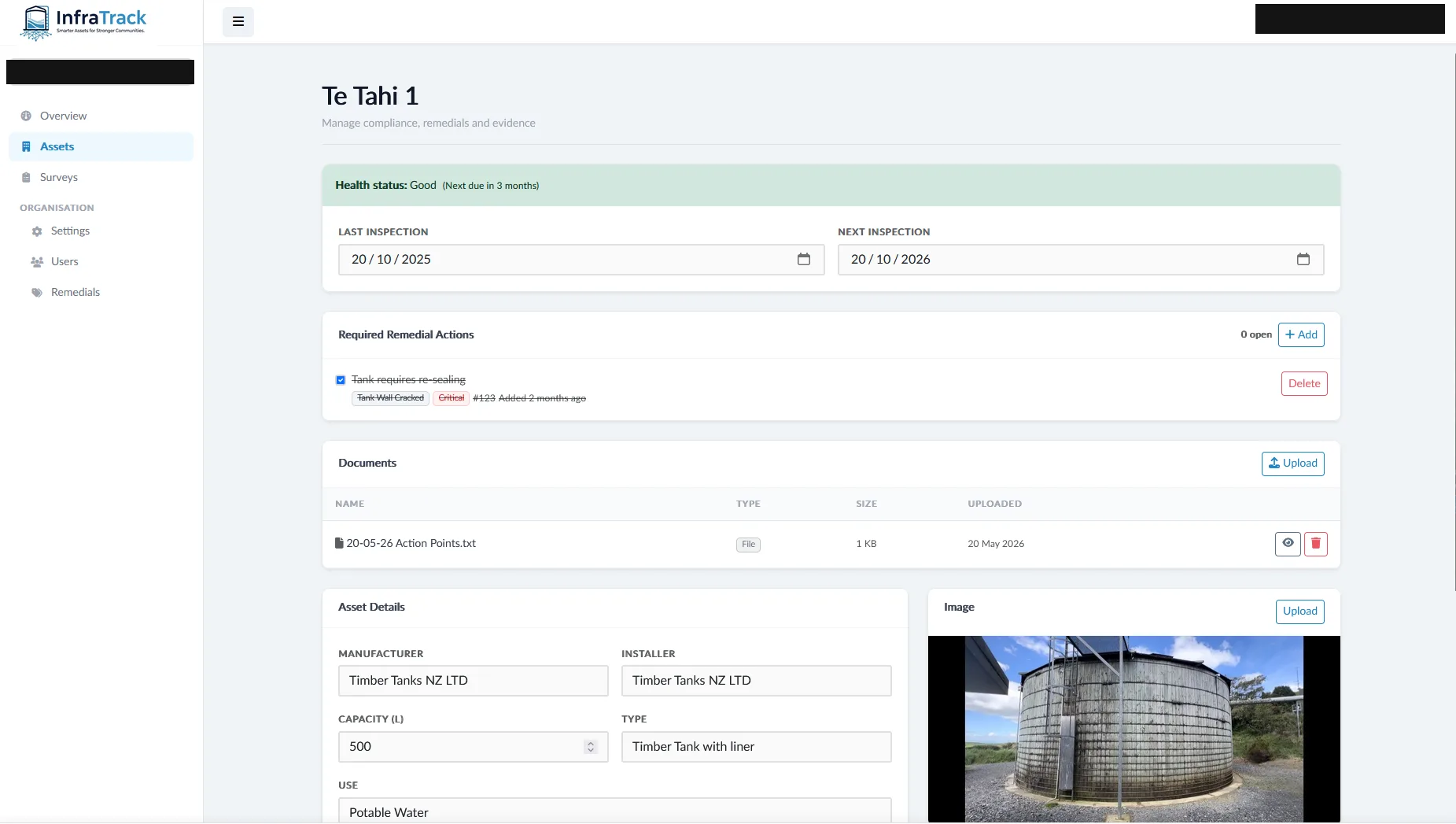Uncheck the Tank requires re-sealing checkbox

coord(341,380)
